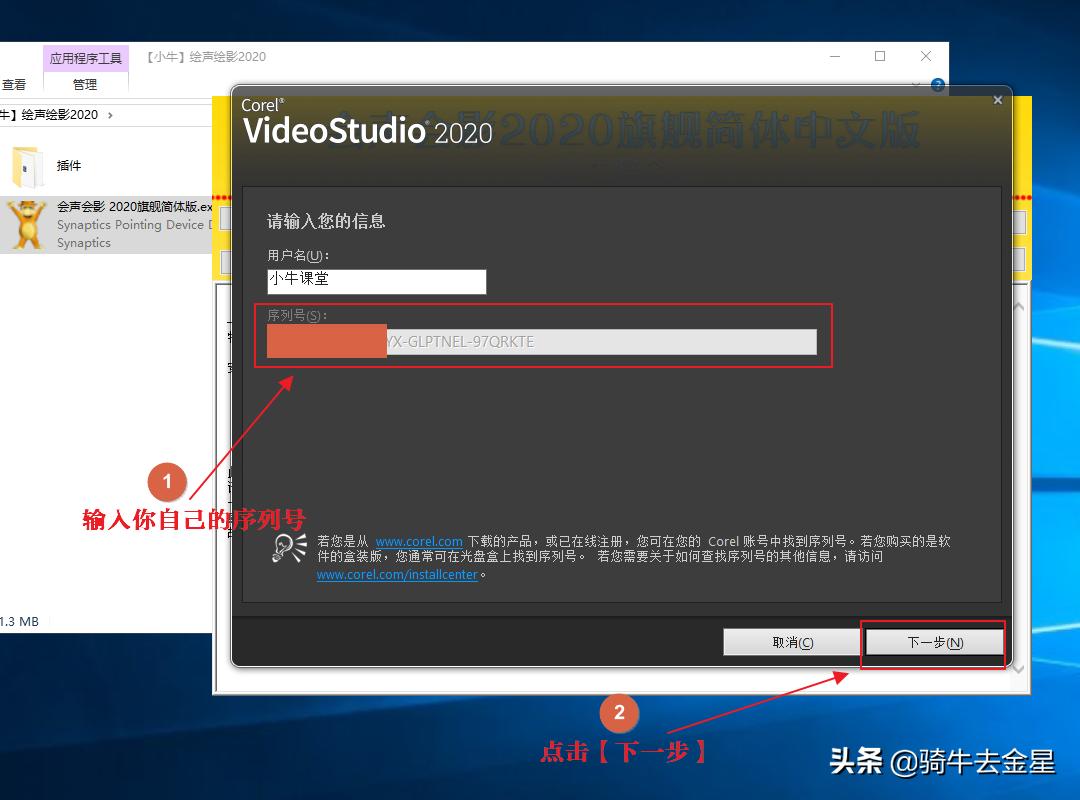Viewport: 1080px width, 800px height.
Task: Open the 管理 ribbon tab
Action: (86, 84)
